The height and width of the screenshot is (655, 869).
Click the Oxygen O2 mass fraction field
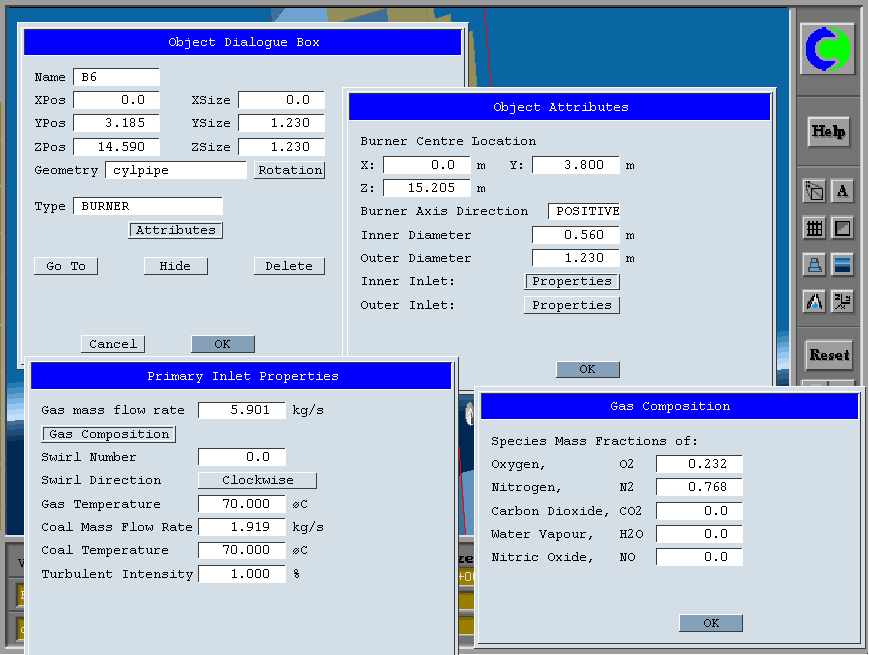coord(699,464)
